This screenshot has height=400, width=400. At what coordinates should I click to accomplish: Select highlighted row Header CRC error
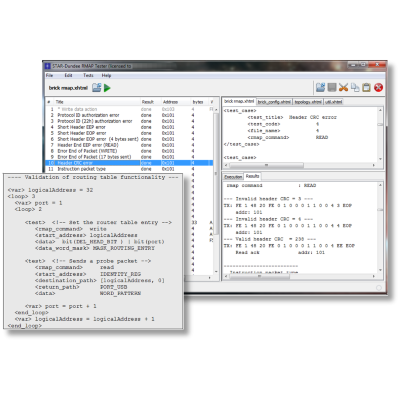tap(129, 163)
